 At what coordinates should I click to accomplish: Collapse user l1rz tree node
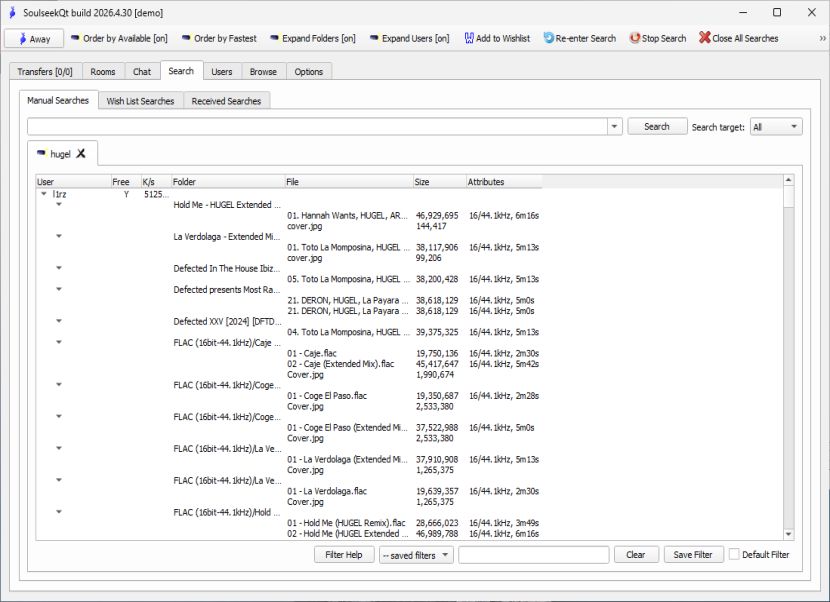pyautogui.click(x=44, y=194)
